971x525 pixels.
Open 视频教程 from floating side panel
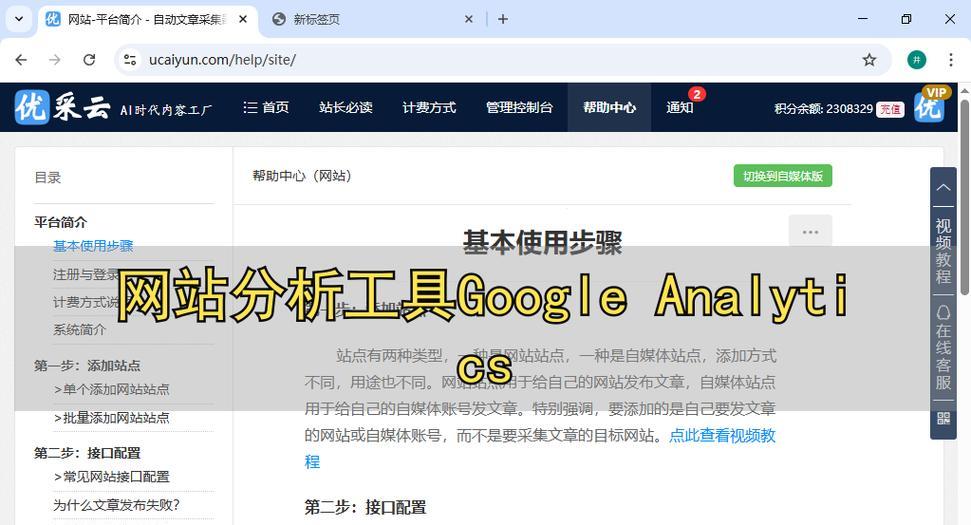click(x=943, y=251)
